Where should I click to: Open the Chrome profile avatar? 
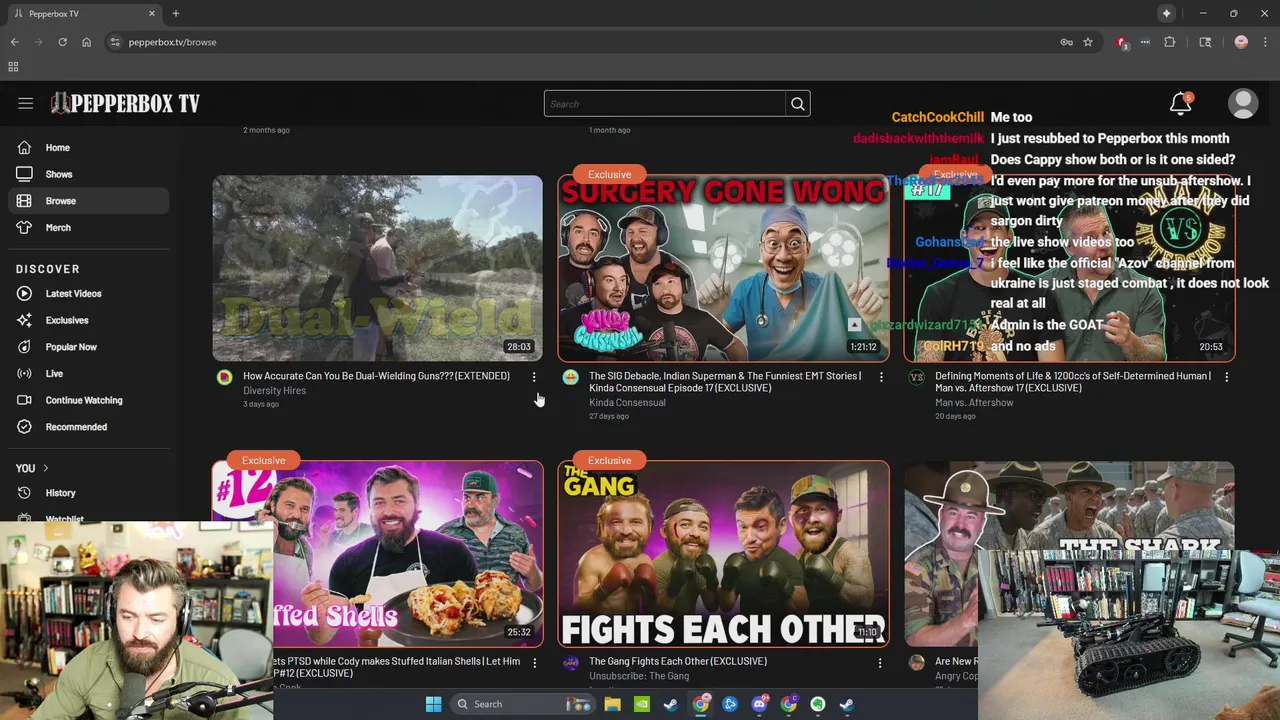click(x=1241, y=42)
